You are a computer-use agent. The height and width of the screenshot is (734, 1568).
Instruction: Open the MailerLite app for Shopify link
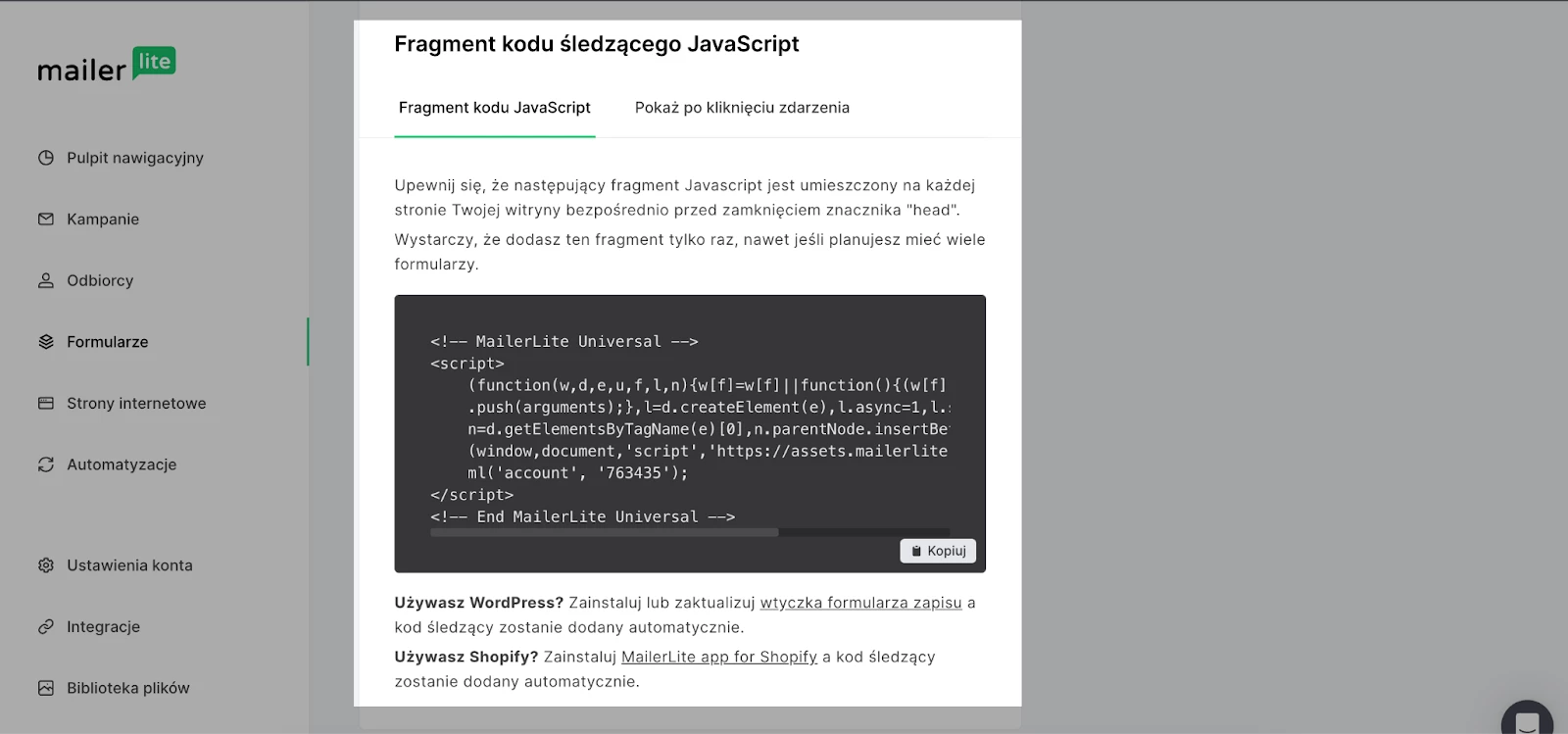(718, 657)
